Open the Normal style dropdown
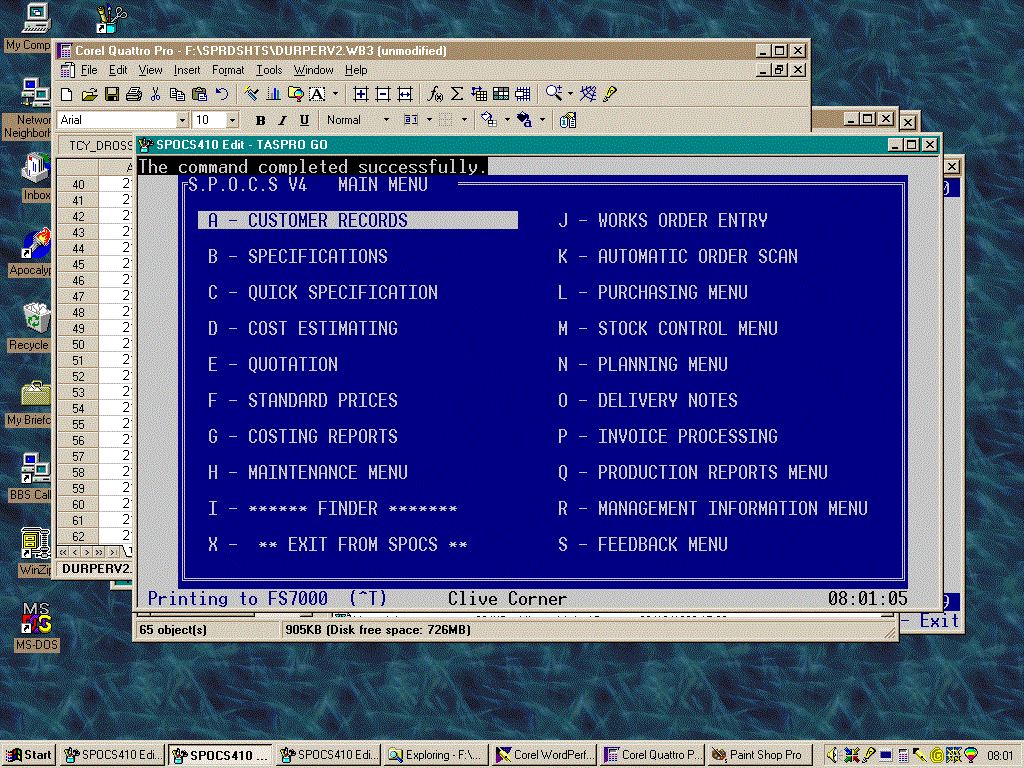Viewport: 1024px width, 768px height. tap(386, 120)
